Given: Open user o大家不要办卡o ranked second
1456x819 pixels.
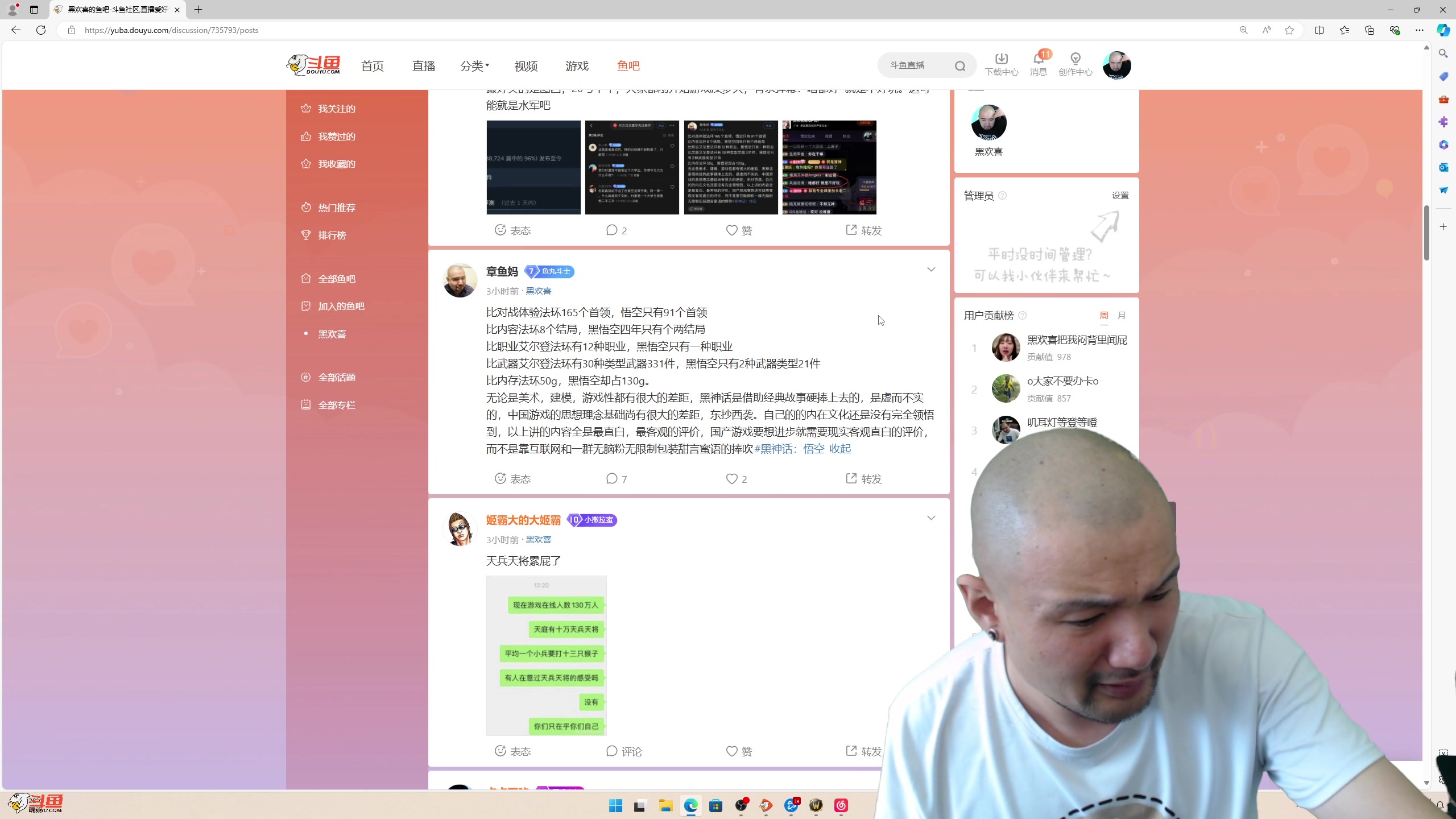Looking at the screenshot, I should (1062, 381).
